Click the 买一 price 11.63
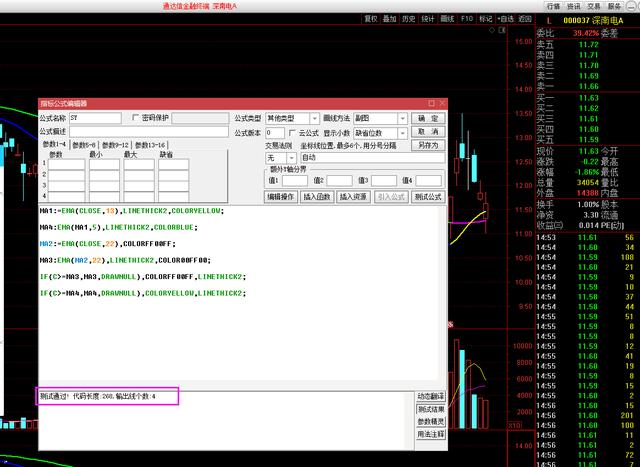The height and width of the screenshot is (467, 640). point(589,98)
